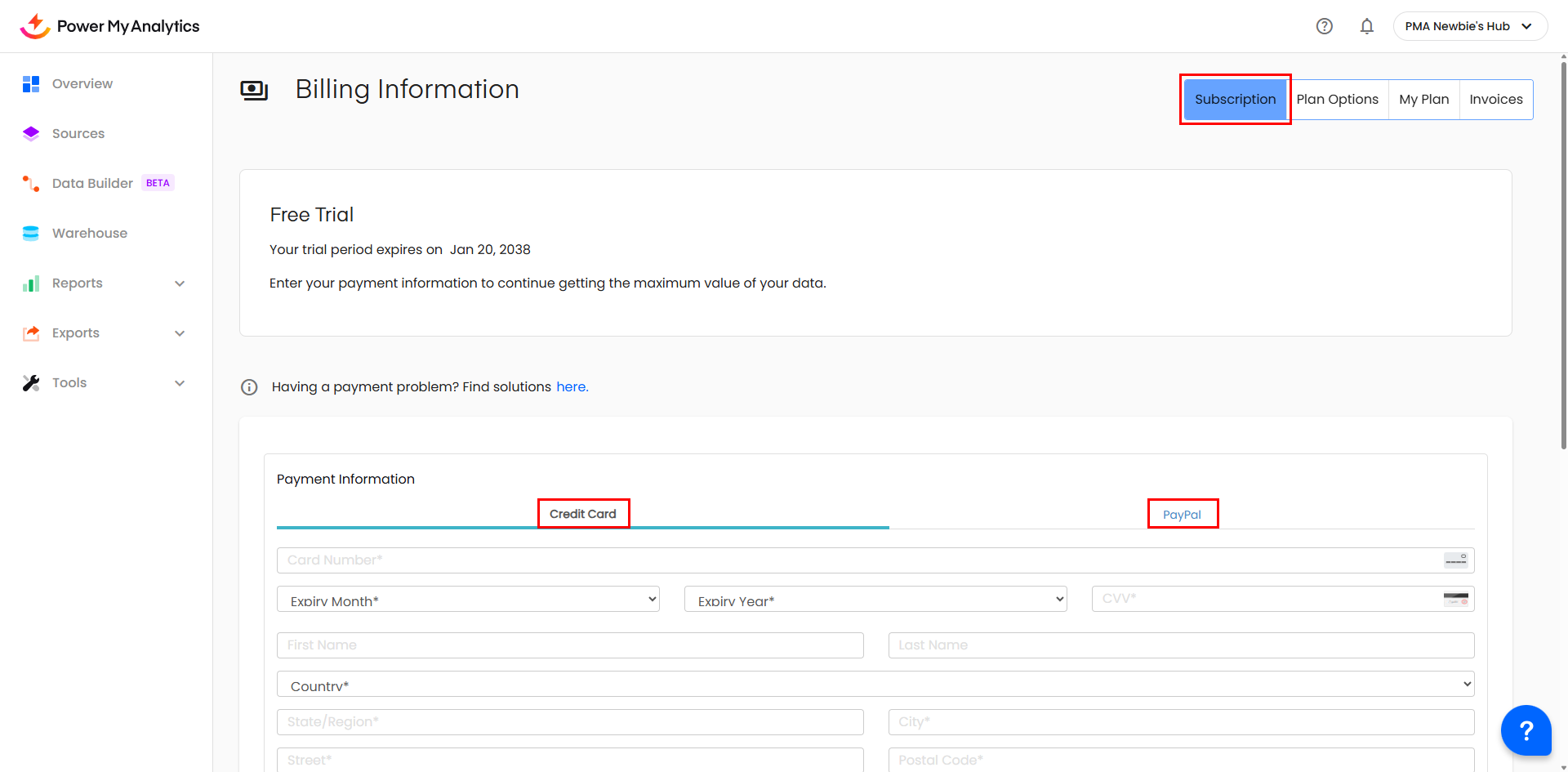Screen dimensions: 1568x772
Task: Switch to the Plan Options tab
Action: tap(1337, 100)
